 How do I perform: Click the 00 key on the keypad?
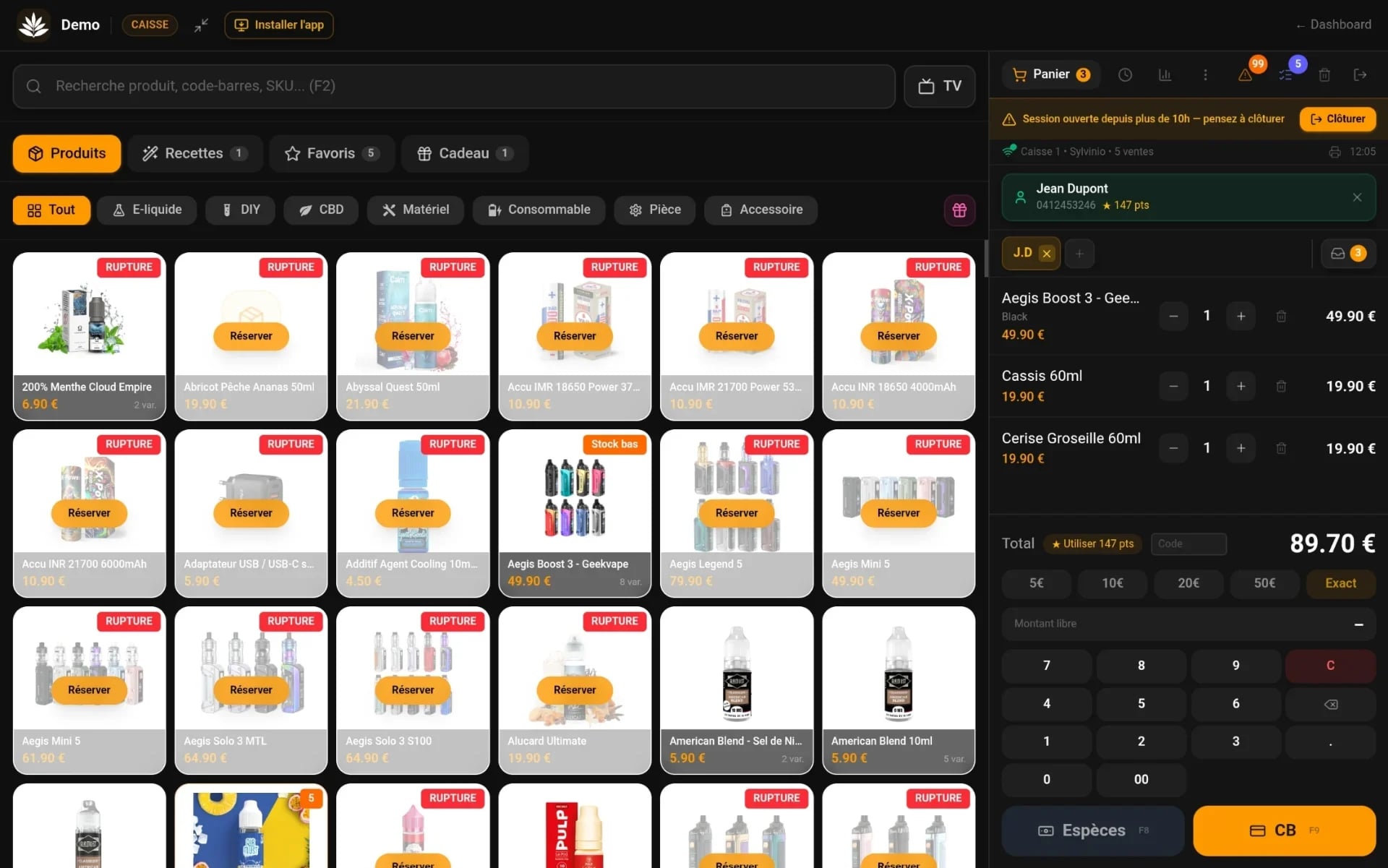tap(1141, 780)
